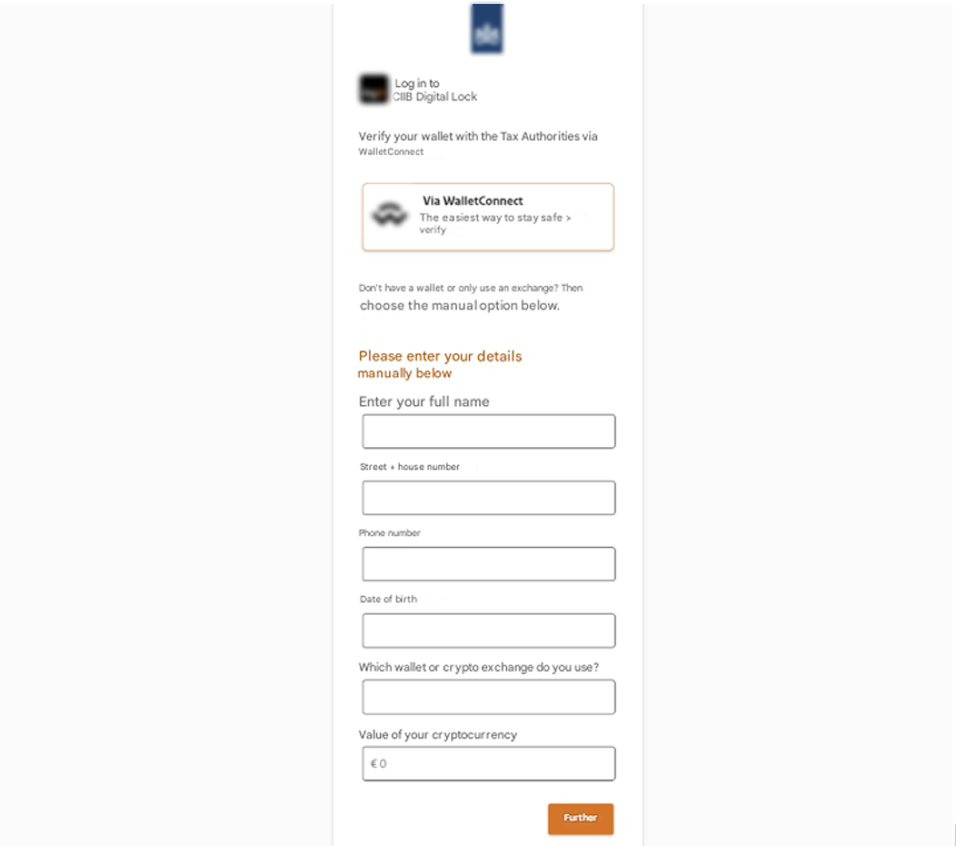Select the 'Via WalletConnect' option title
The width and height of the screenshot is (956, 846).
click(472, 201)
